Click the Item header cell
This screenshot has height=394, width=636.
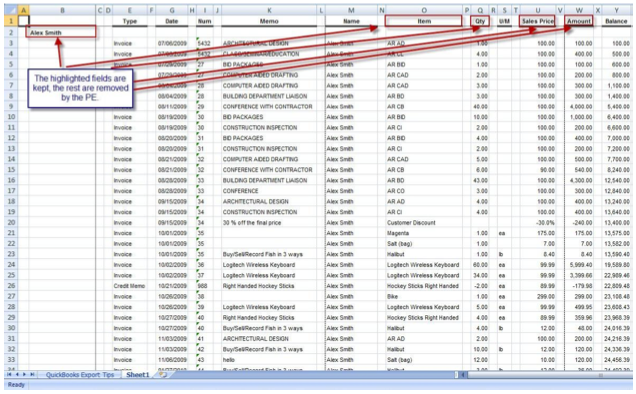pos(424,21)
